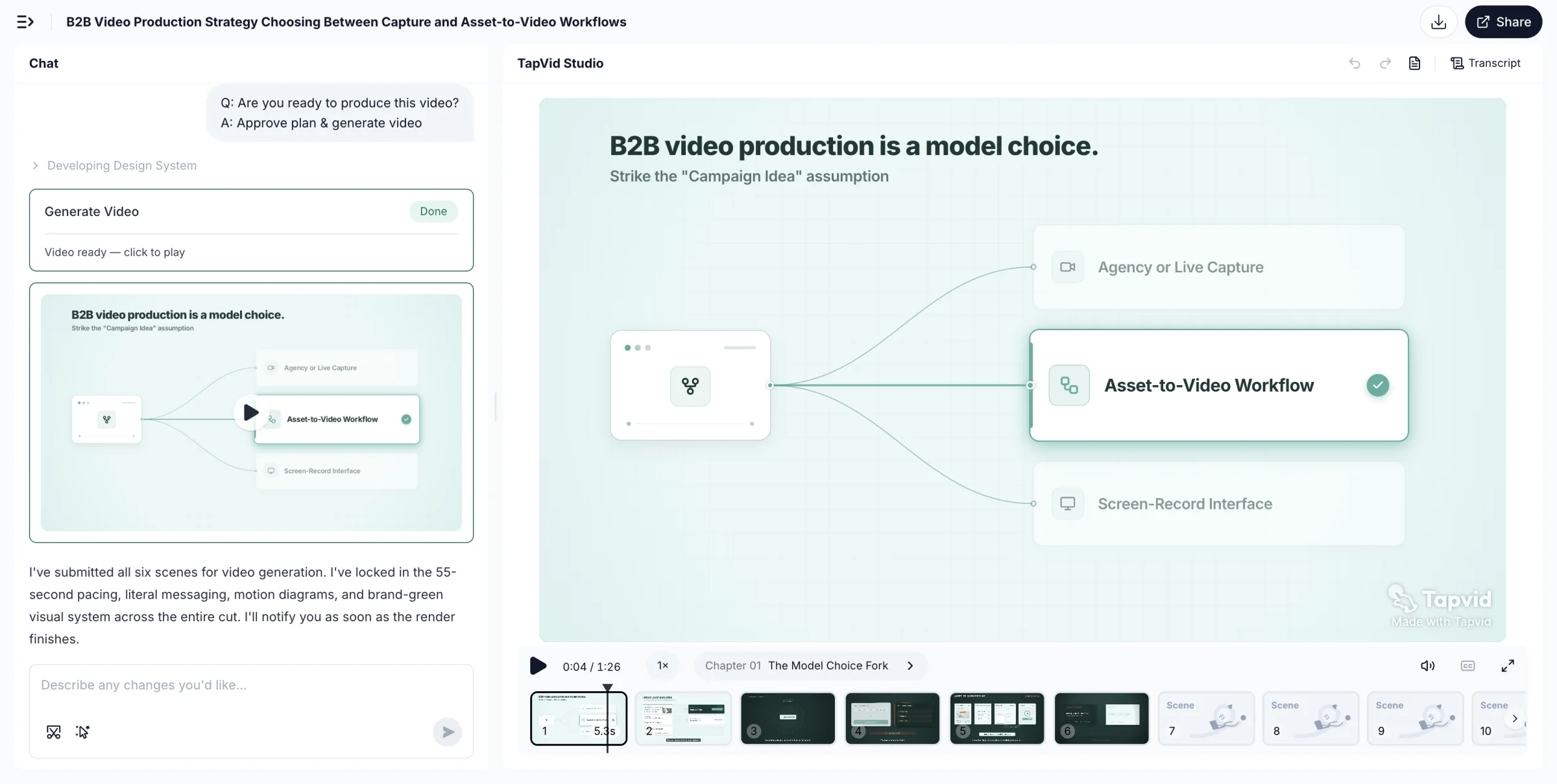This screenshot has height=784, width=1557.
Task: Click the workflow icon beside Asset-to-Video Workflow
Action: tap(1069, 385)
